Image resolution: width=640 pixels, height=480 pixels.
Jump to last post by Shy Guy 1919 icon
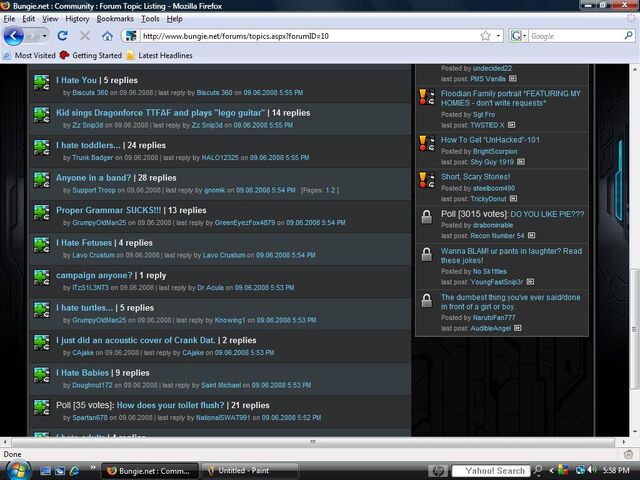(521, 162)
